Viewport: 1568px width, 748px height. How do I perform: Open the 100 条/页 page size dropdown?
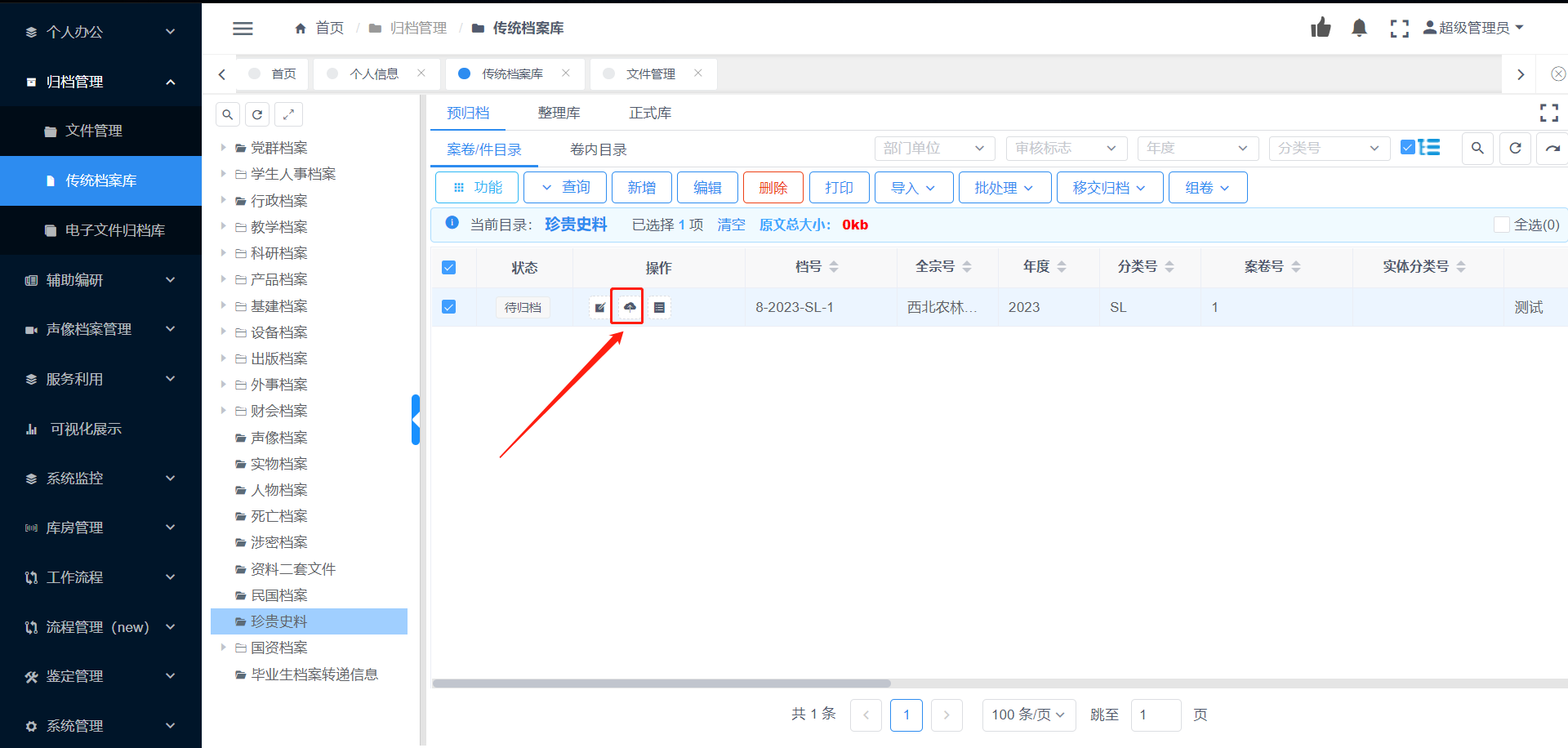(x=1028, y=715)
